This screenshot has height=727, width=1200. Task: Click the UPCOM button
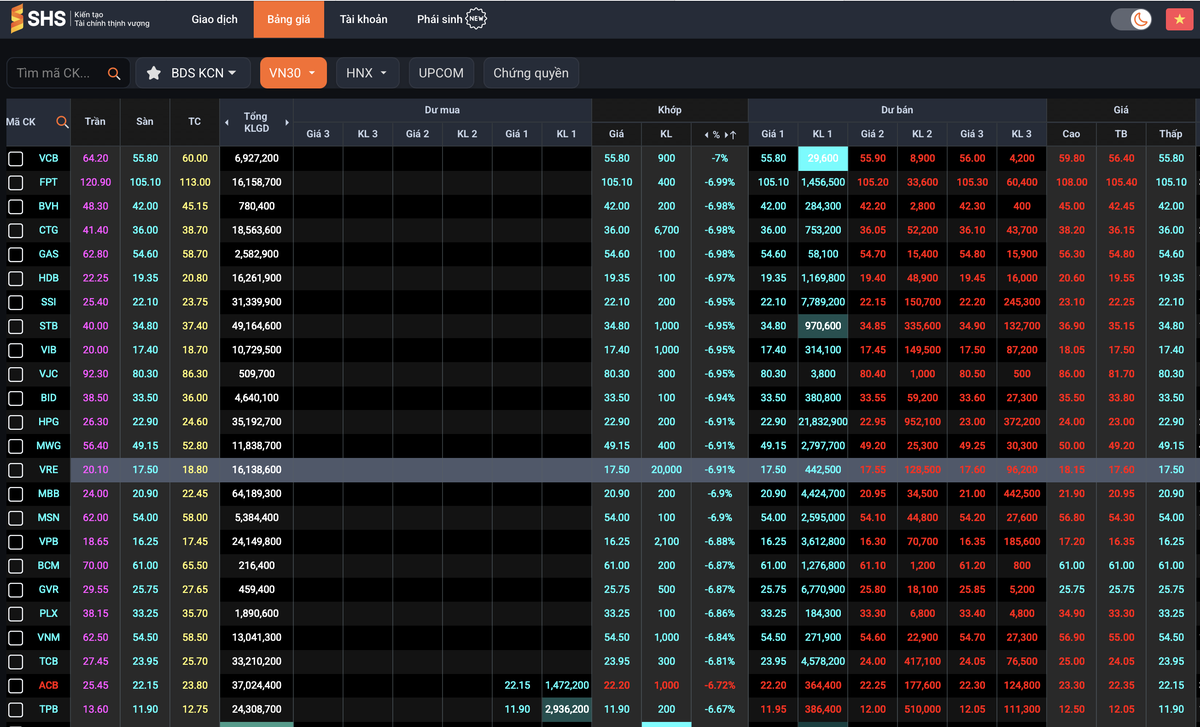click(441, 73)
